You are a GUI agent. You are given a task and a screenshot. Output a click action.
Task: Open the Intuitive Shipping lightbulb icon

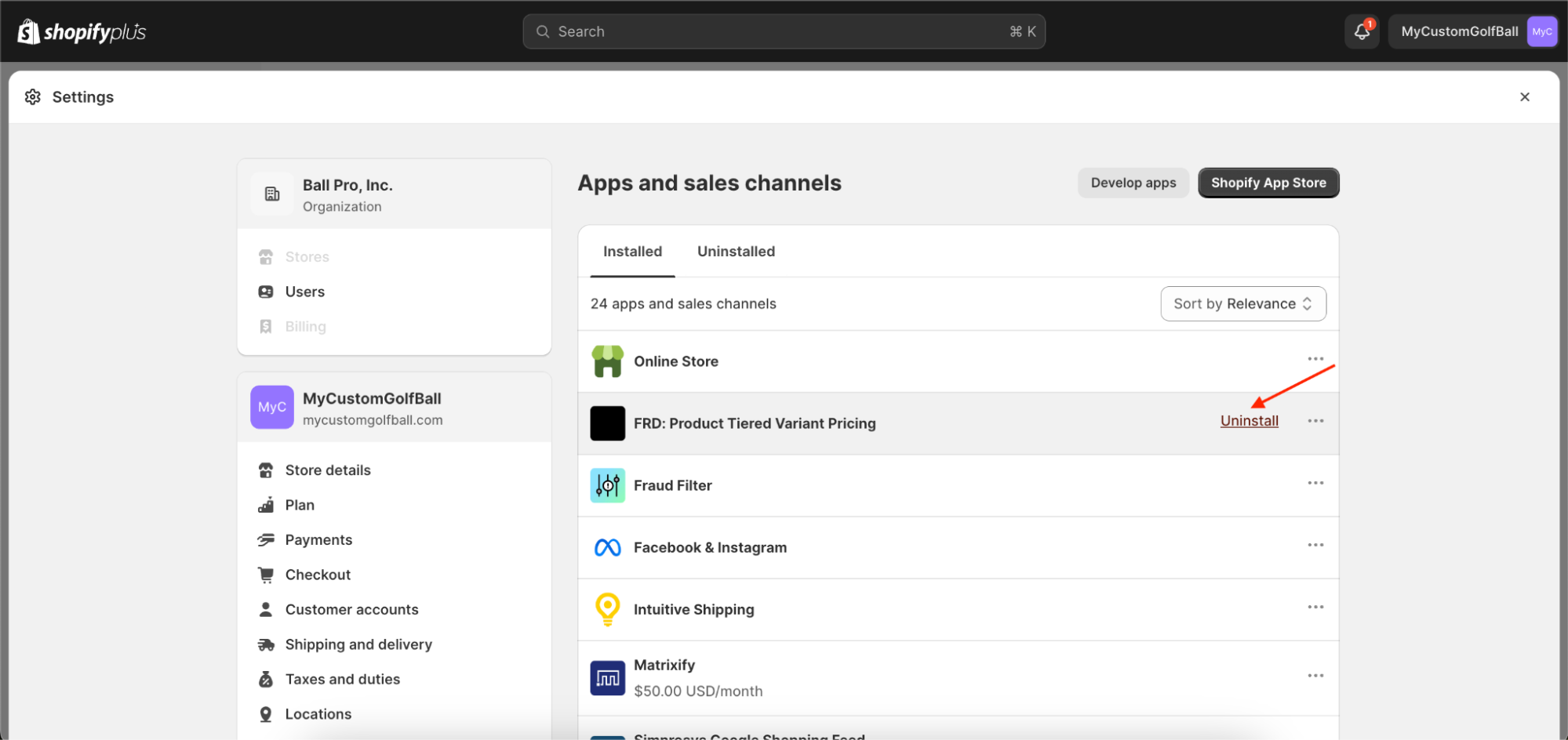(x=607, y=609)
